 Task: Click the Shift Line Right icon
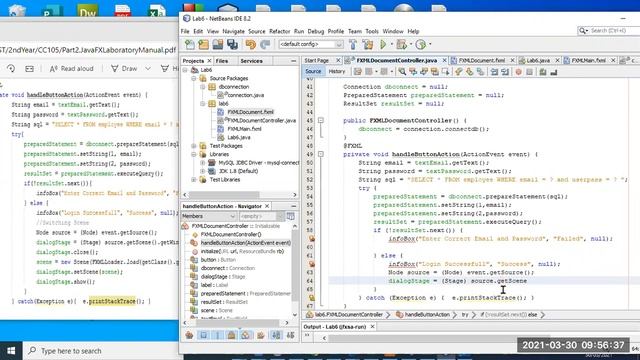(505, 72)
